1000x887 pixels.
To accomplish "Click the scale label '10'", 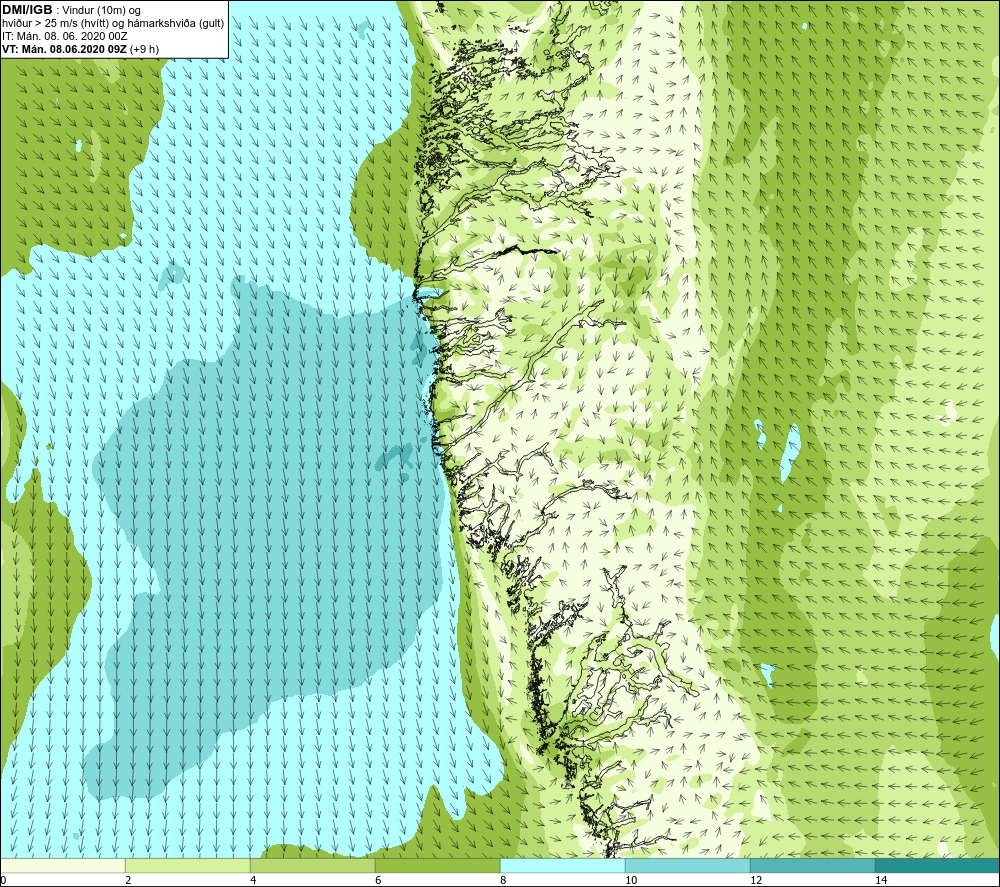I will (631, 880).
